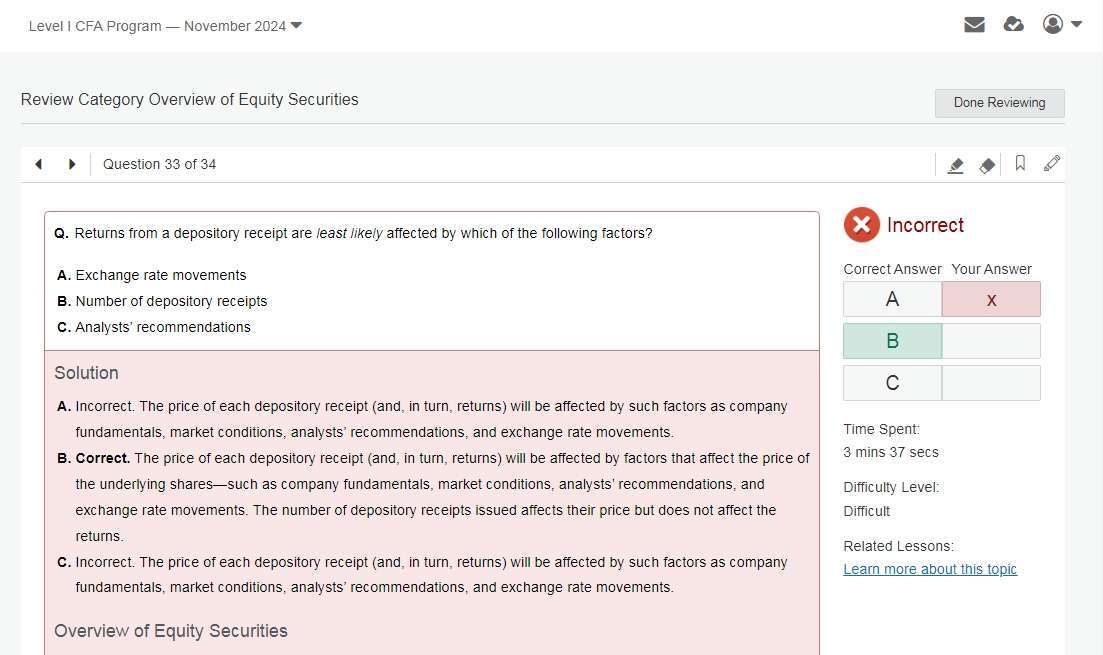Click answer option B. Number of depository receipts
Image resolution: width=1103 pixels, height=655 pixels.
click(x=171, y=301)
